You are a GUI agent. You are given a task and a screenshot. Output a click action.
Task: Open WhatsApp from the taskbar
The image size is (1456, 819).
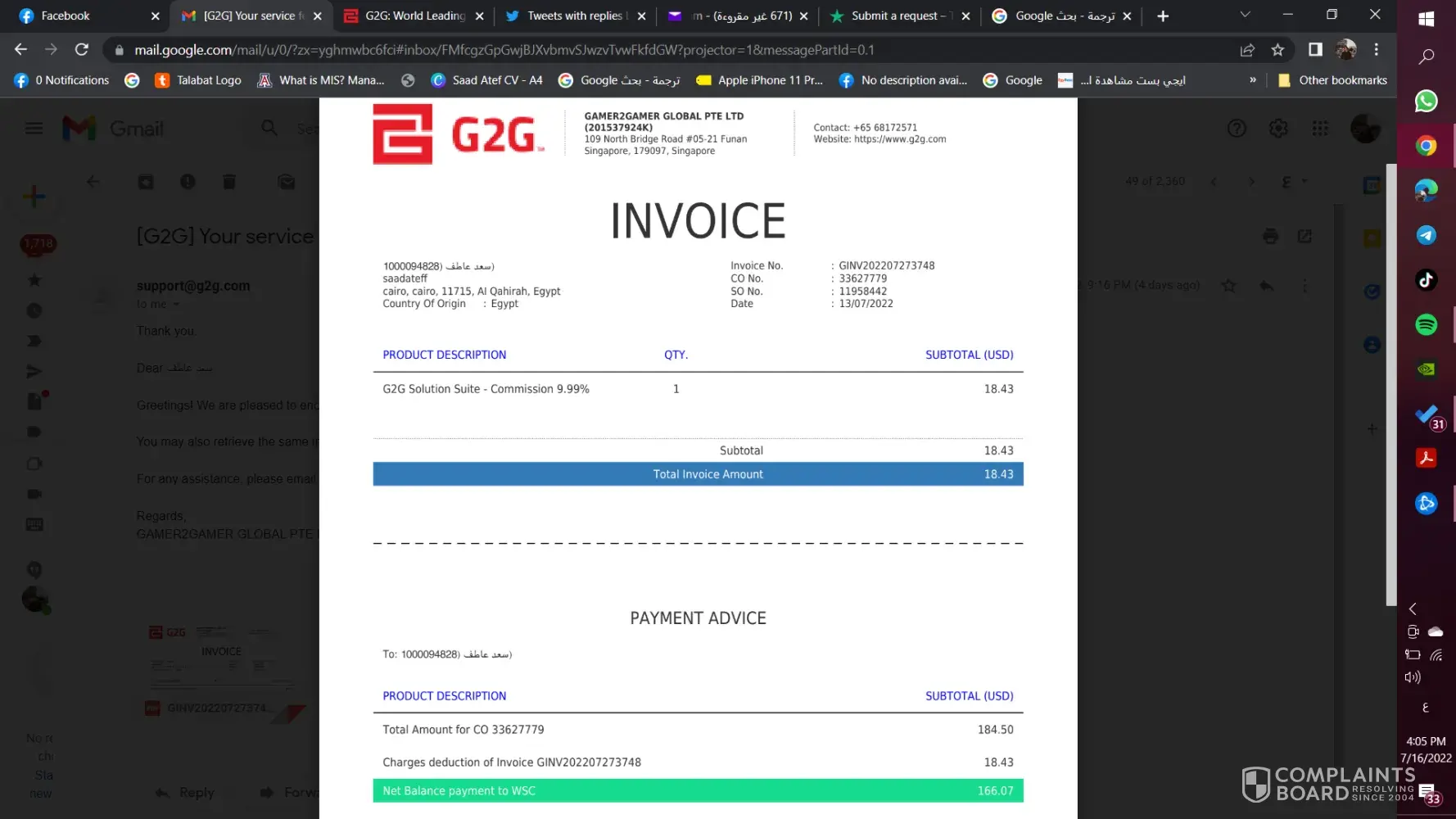coord(1426,101)
